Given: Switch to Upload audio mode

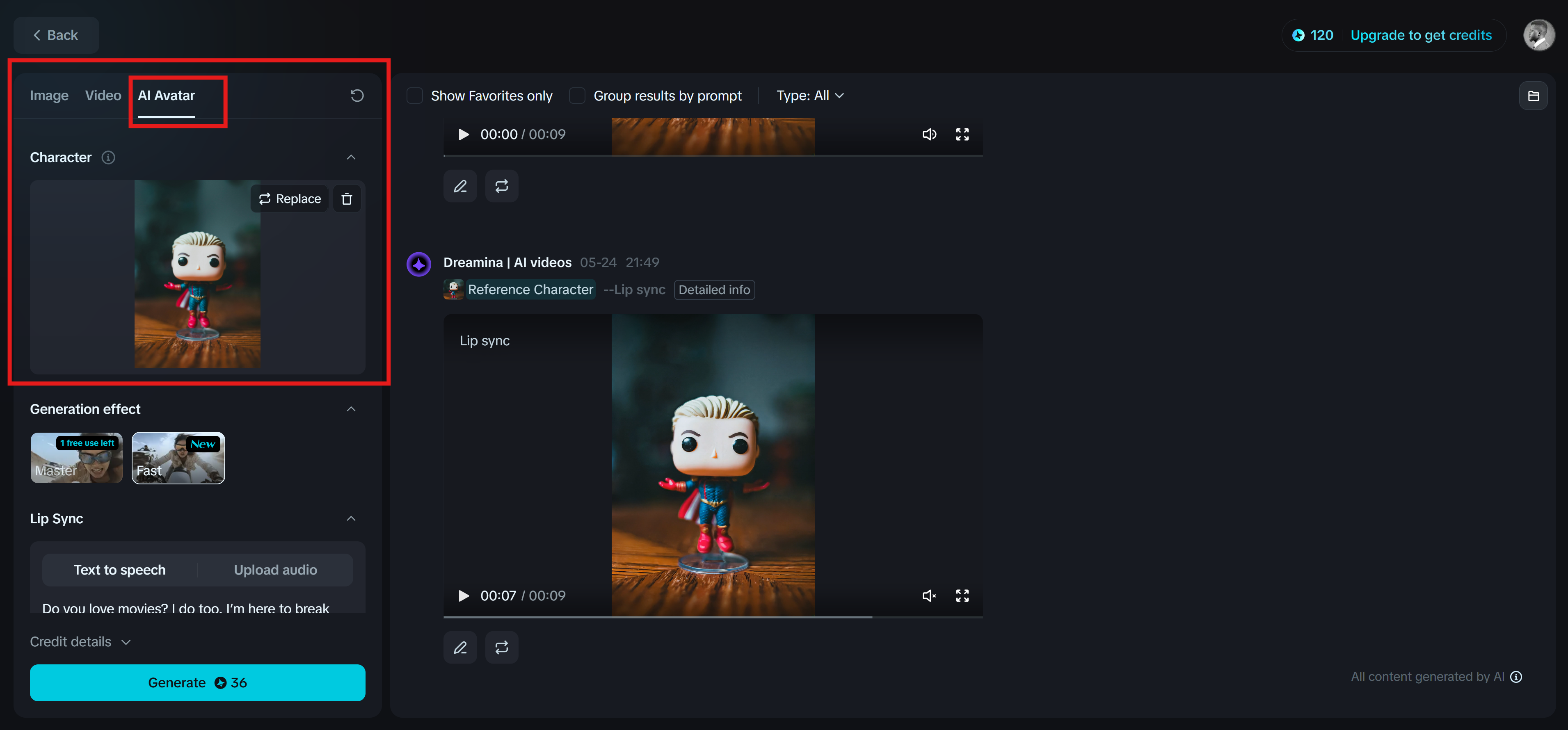Looking at the screenshot, I should pos(275,570).
